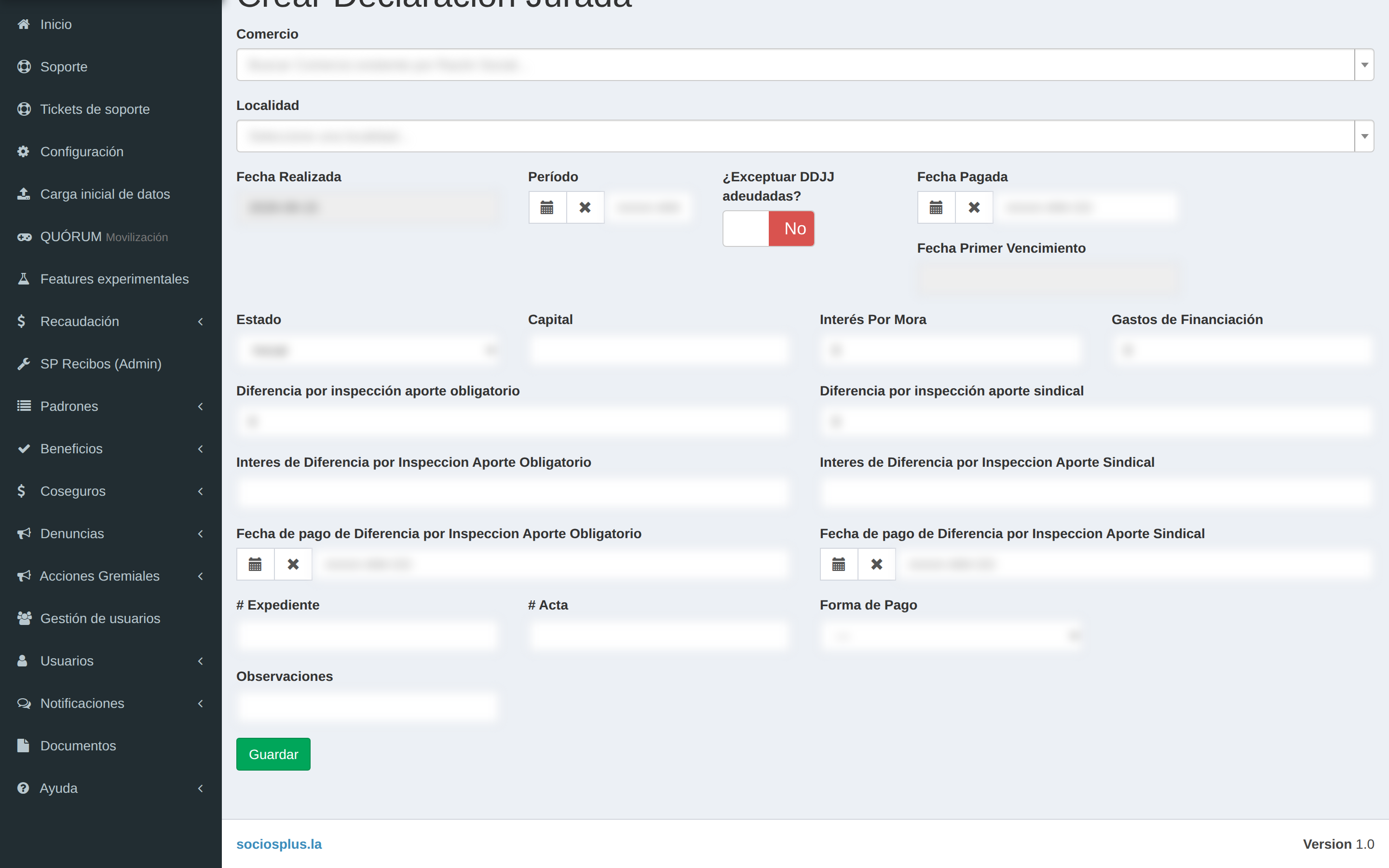The width and height of the screenshot is (1389, 868).
Task: Open Tickets de soporte menu item
Action: [111, 109]
